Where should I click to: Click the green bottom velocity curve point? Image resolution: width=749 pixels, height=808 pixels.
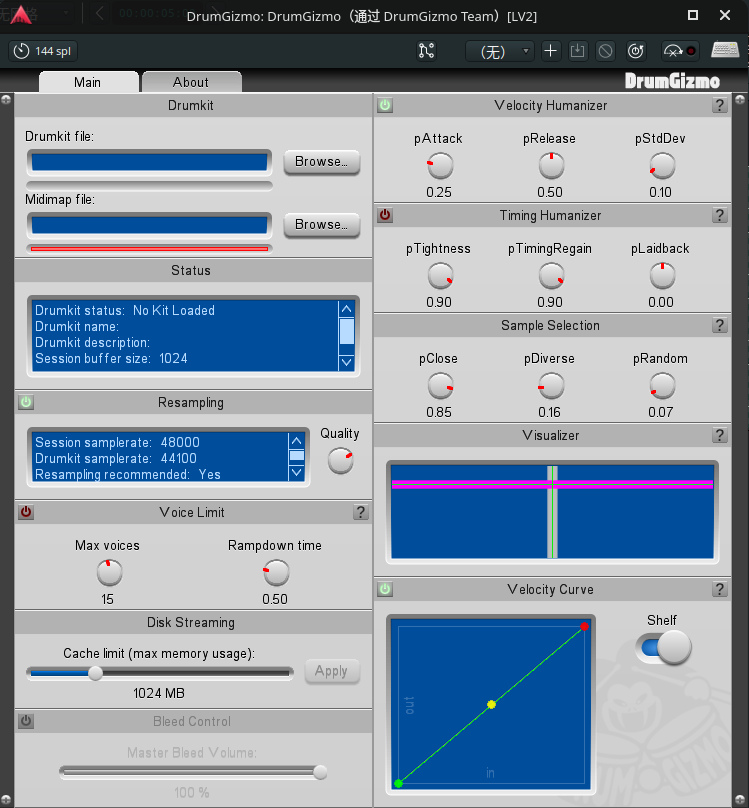[x=398, y=783]
